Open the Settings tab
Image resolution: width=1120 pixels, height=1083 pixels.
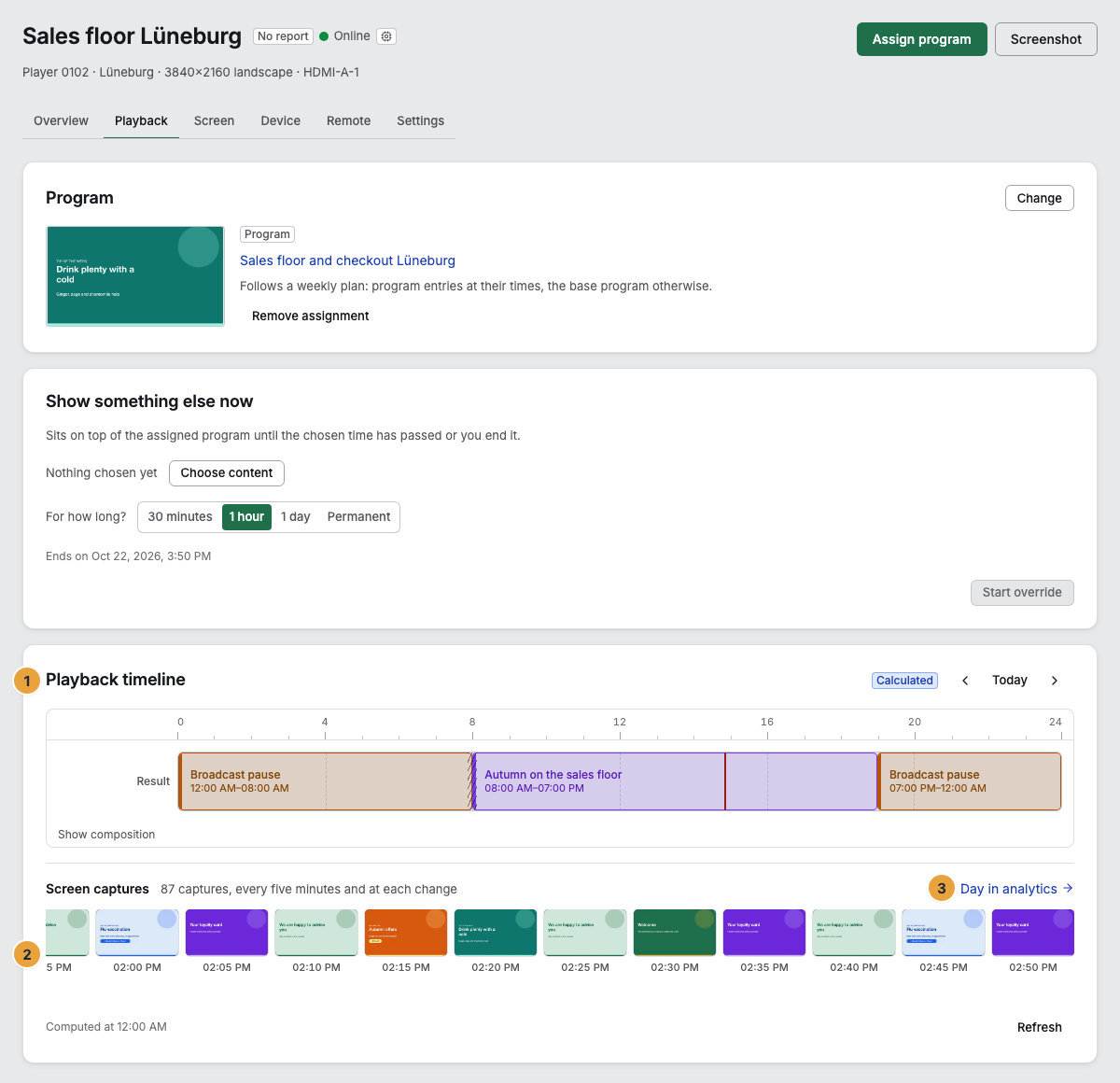coord(420,121)
